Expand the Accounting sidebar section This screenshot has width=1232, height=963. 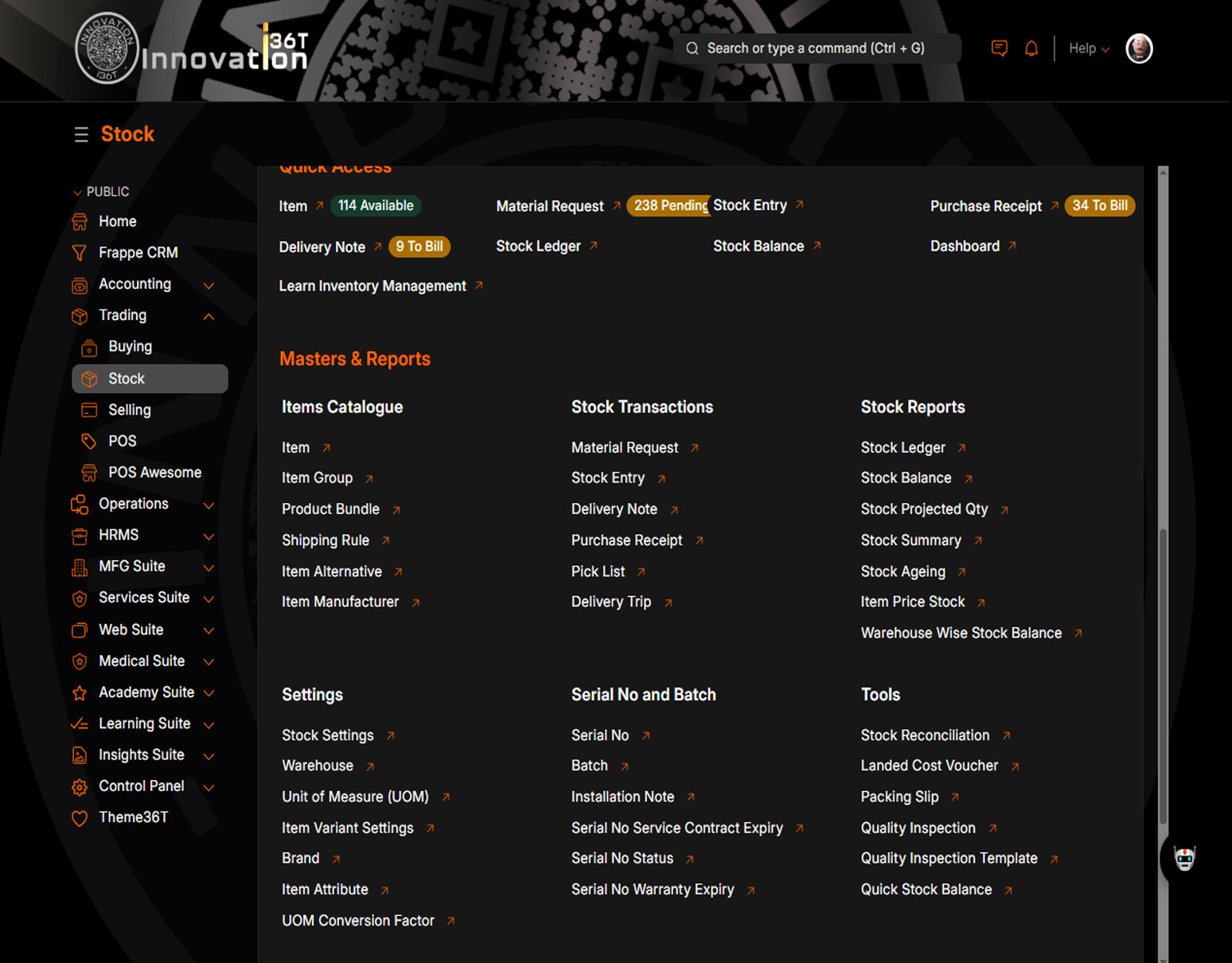pyautogui.click(x=209, y=285)
